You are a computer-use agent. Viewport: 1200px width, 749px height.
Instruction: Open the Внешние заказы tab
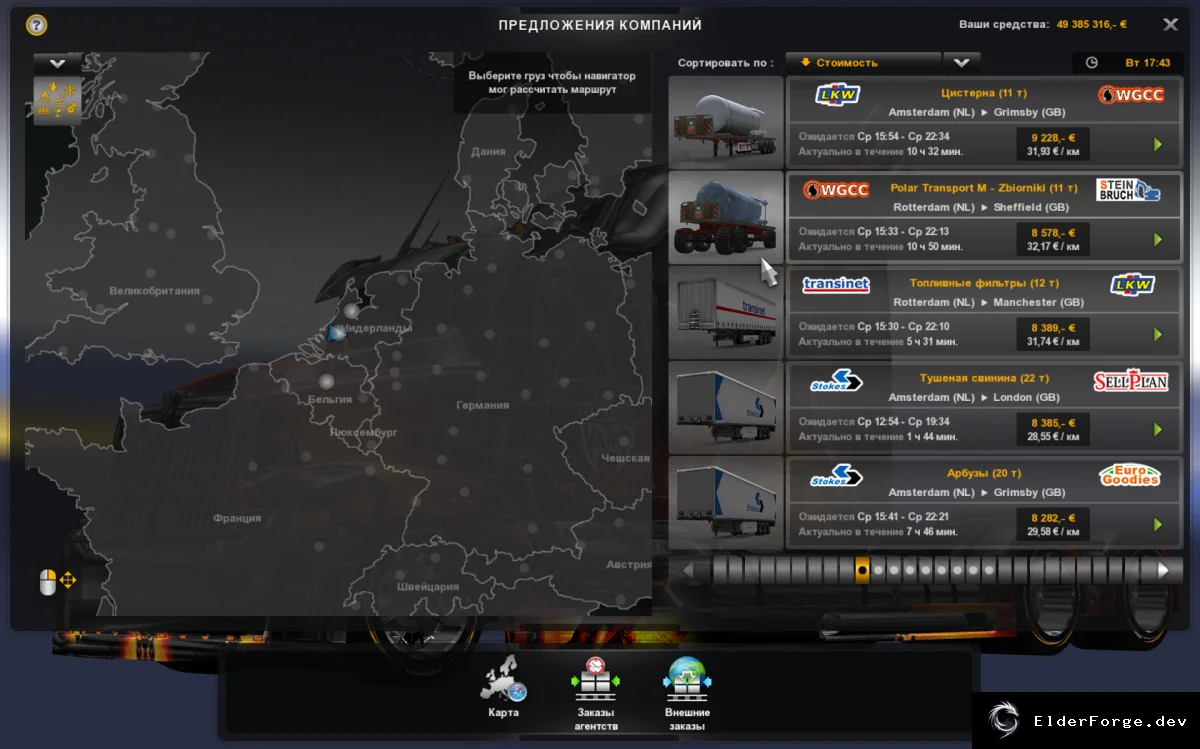click(x=687, y=693)
